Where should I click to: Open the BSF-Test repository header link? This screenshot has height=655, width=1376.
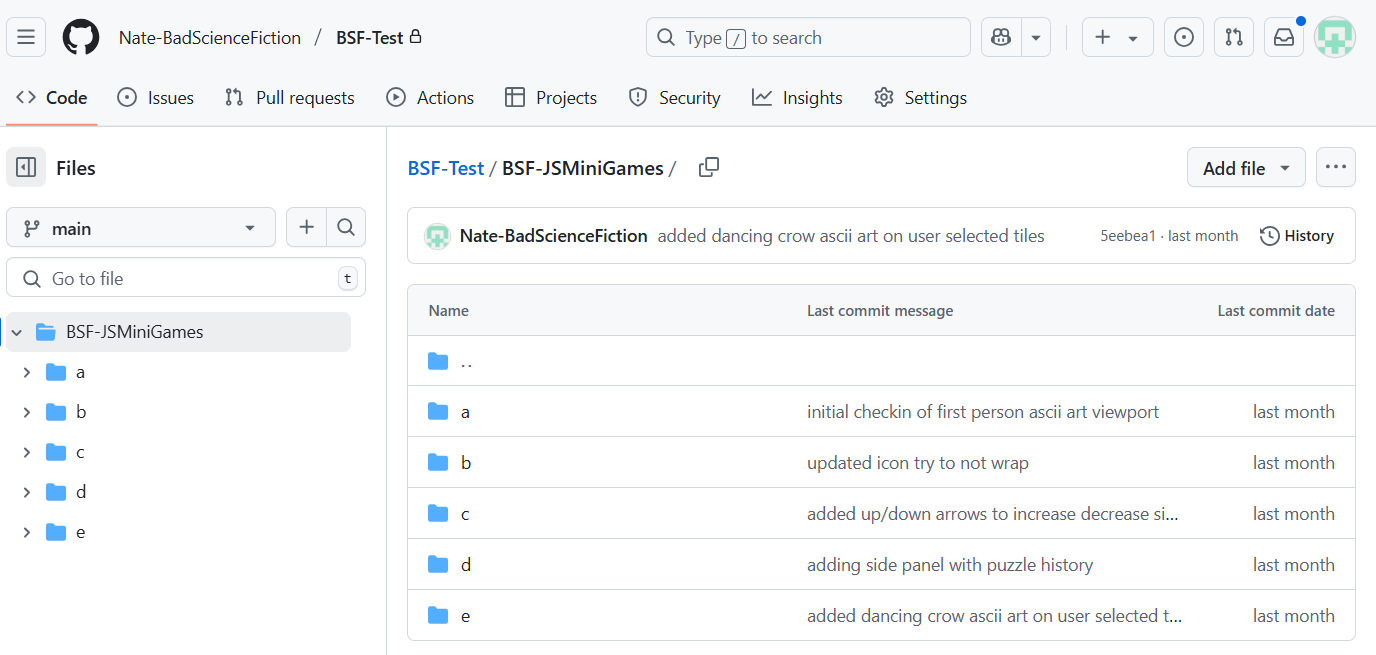coord(369,38)
